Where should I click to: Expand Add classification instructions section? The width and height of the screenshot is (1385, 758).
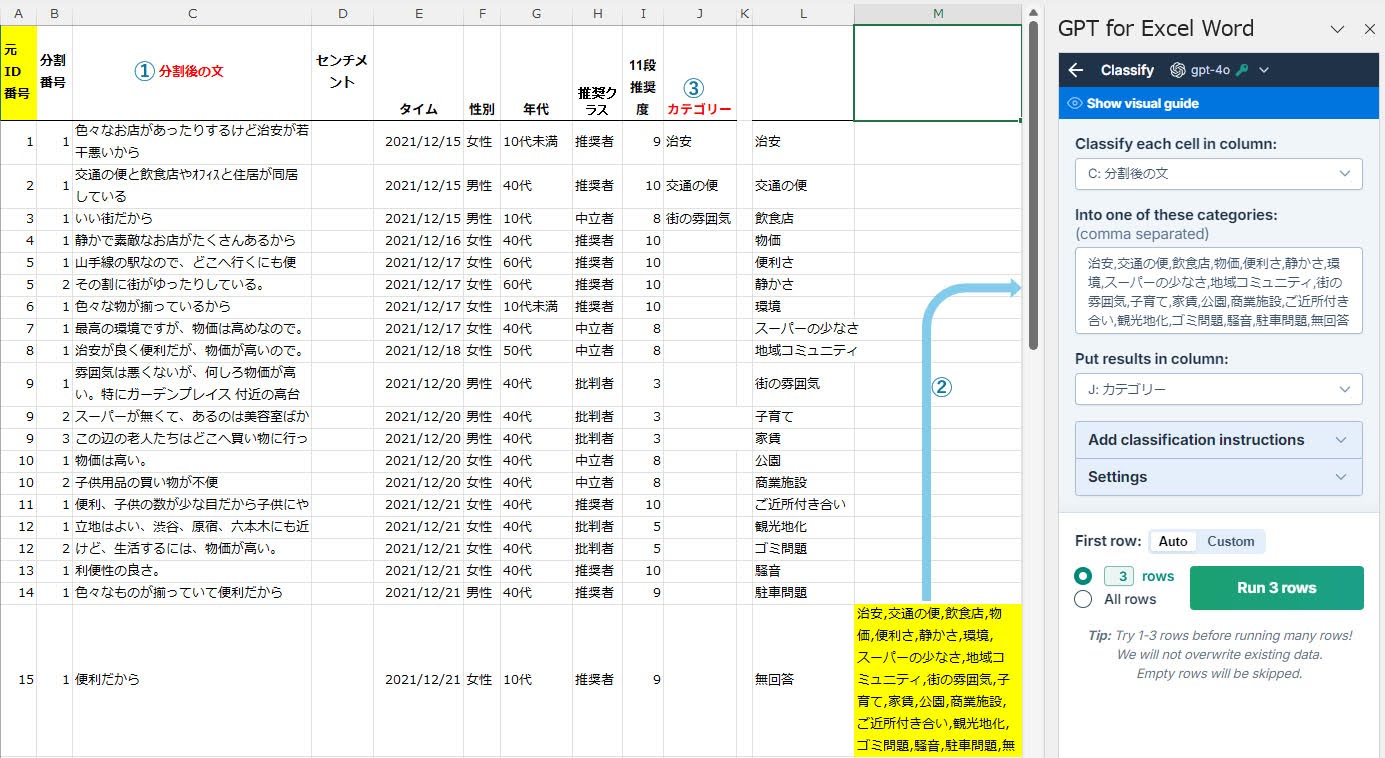[1218, 440]
